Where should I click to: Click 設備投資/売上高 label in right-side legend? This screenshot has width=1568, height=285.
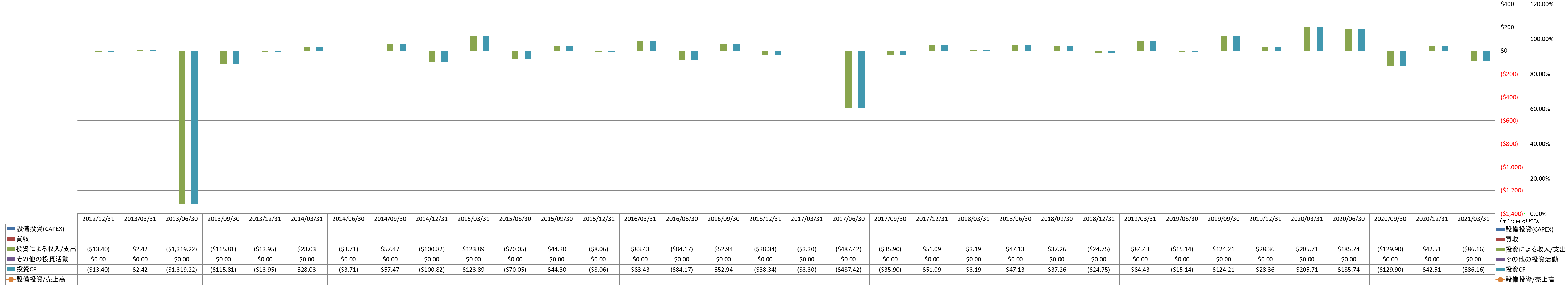(1530, 279)
